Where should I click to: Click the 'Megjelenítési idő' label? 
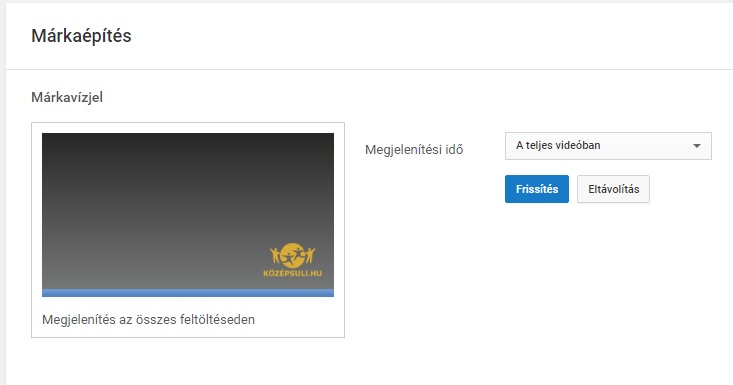[414, 150]
